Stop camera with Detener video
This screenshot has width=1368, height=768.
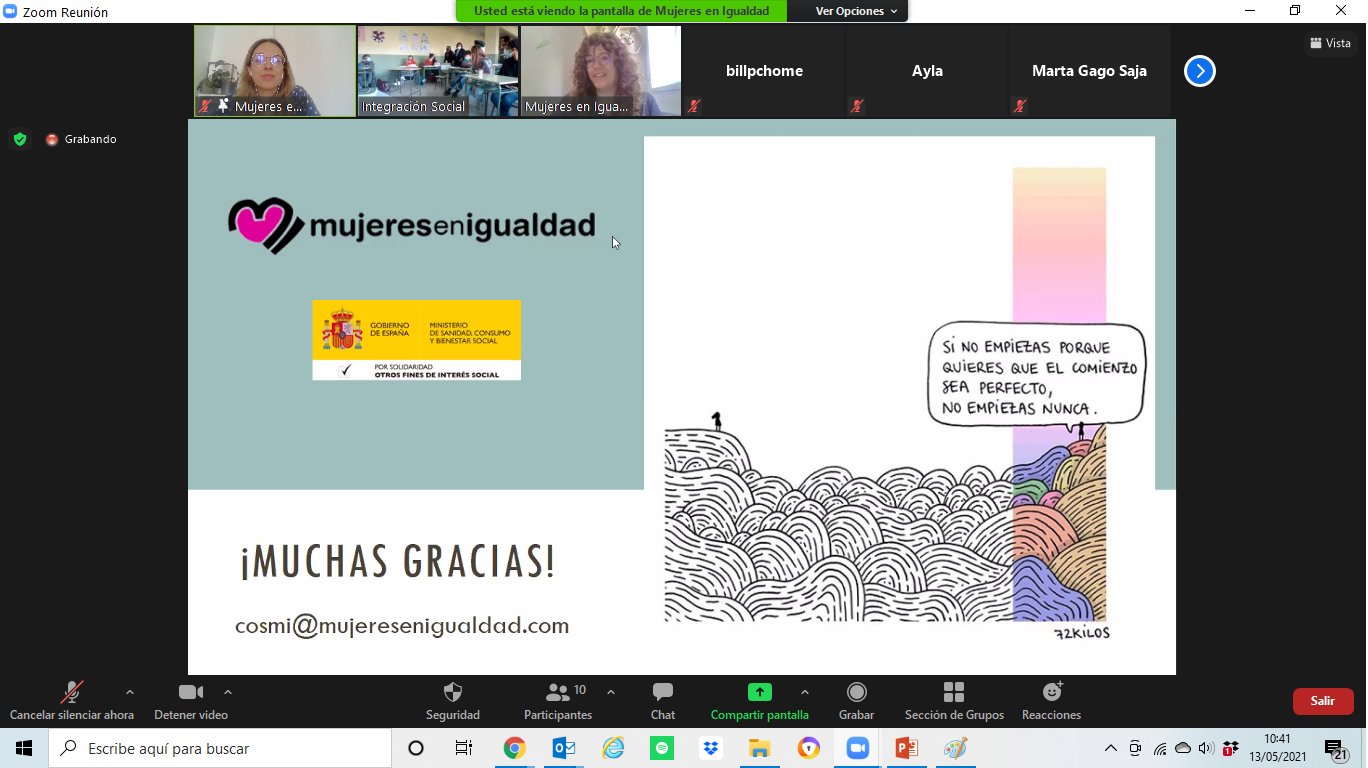click(191, 701)
